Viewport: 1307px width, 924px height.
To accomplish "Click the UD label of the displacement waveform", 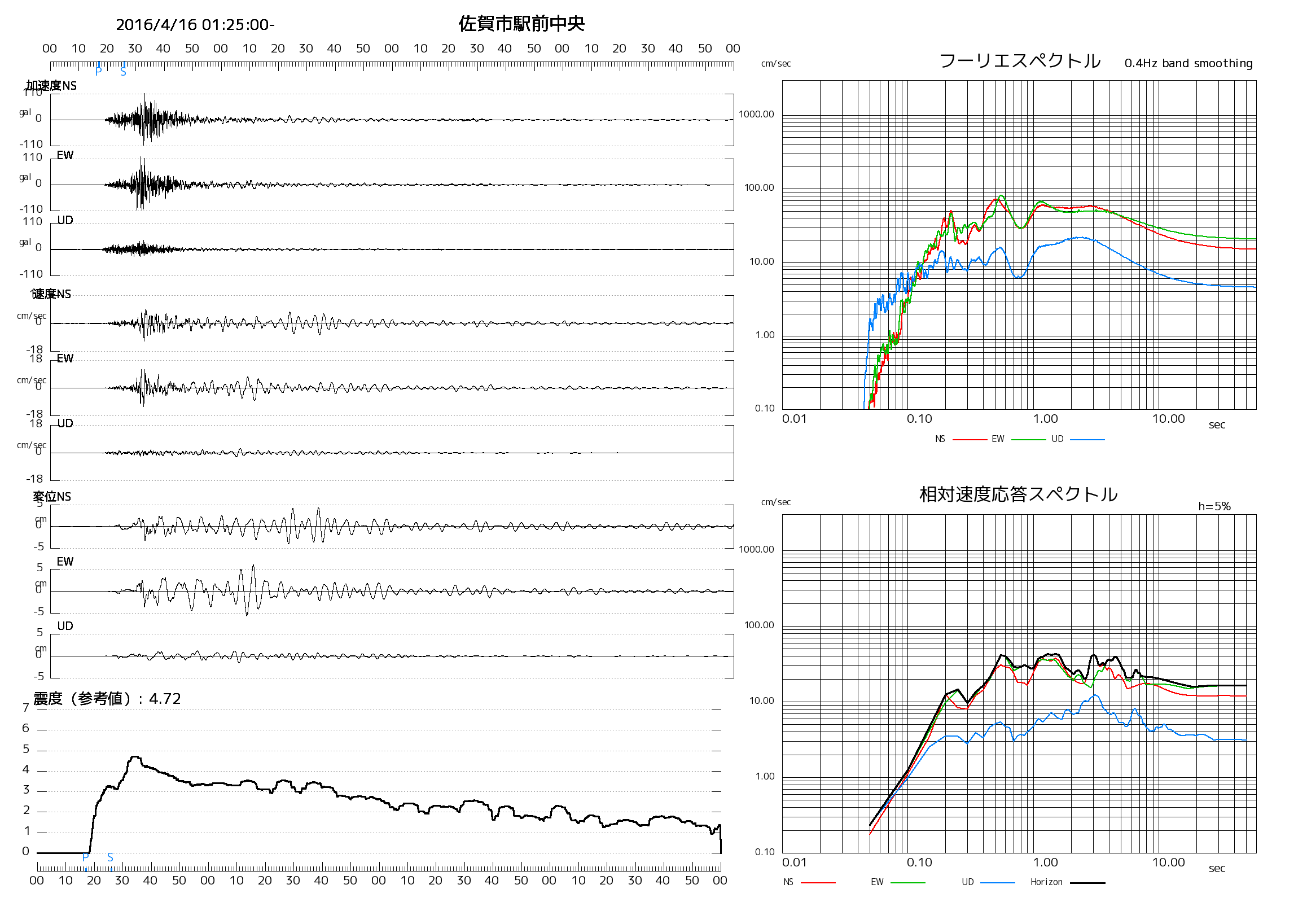I will point(65,625).
